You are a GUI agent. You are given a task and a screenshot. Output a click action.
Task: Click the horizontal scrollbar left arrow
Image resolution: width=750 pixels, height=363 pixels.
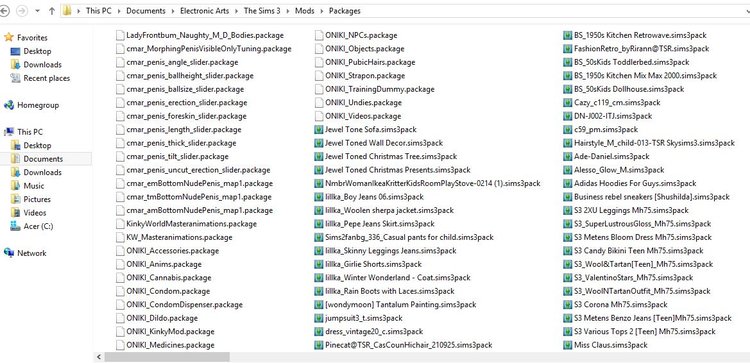tap(99, 357)
